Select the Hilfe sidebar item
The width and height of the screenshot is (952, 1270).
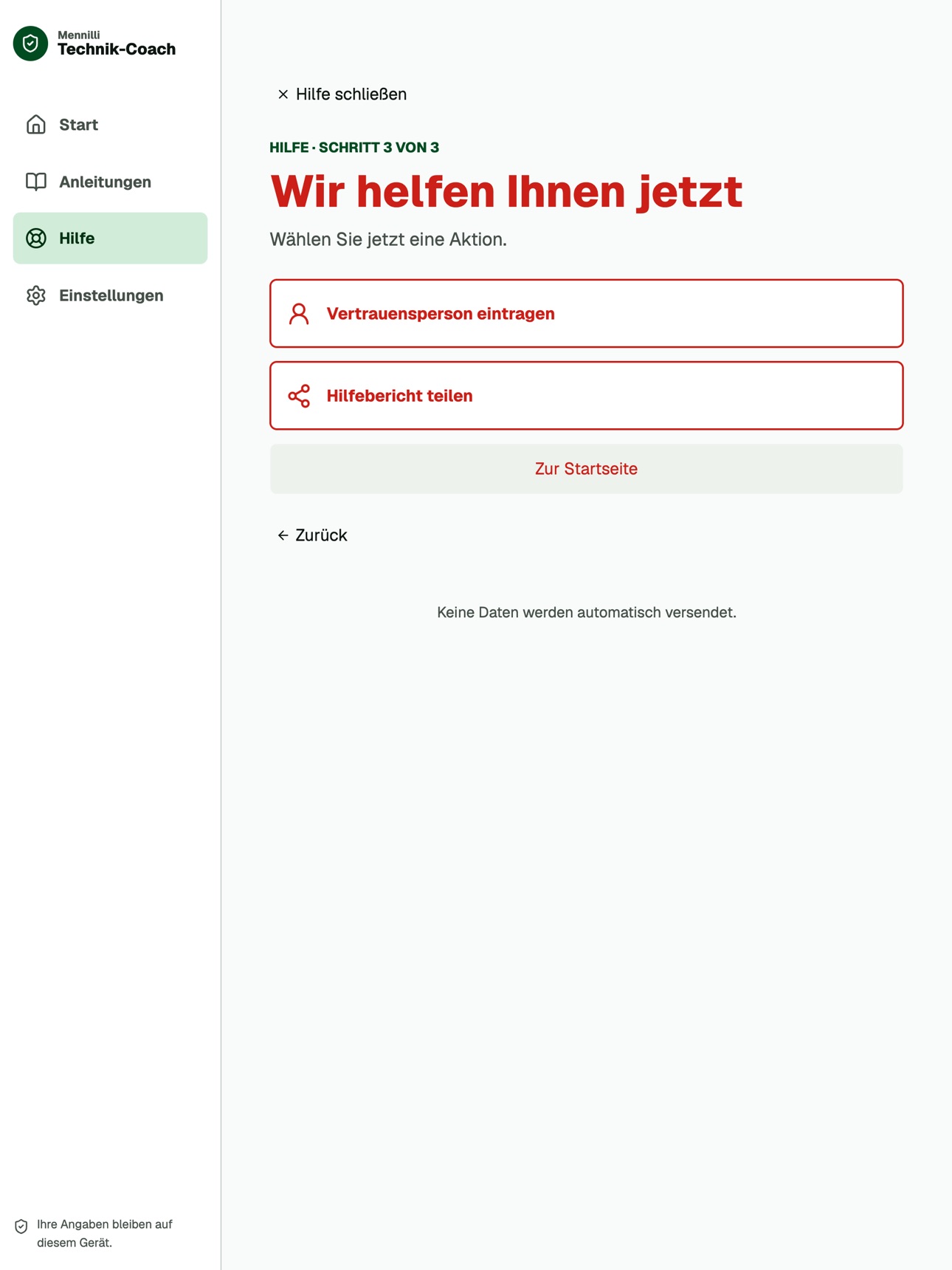[110, 238]
